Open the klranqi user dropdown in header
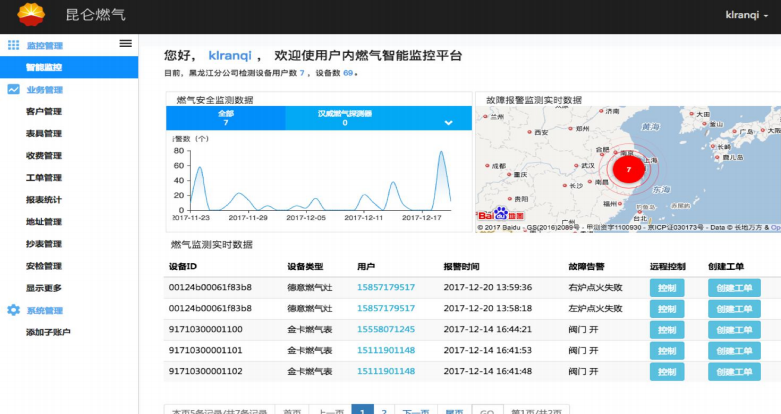 point(749,15)
